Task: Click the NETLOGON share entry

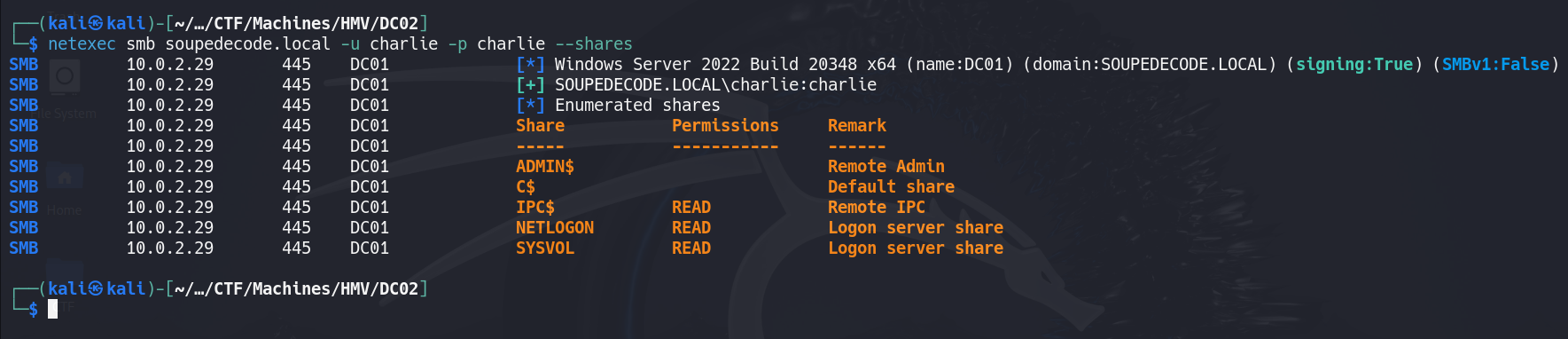Action: tap(555, 227)
